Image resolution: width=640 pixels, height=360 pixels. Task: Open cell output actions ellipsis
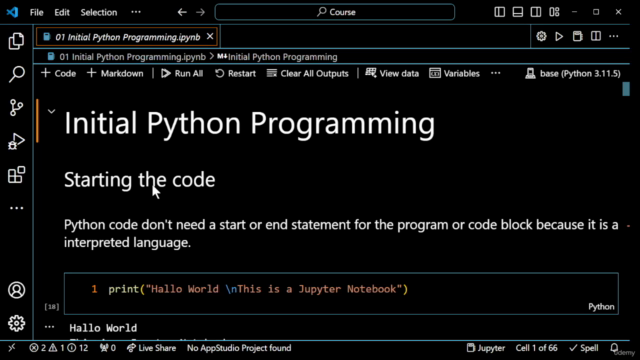click(49, 327)
